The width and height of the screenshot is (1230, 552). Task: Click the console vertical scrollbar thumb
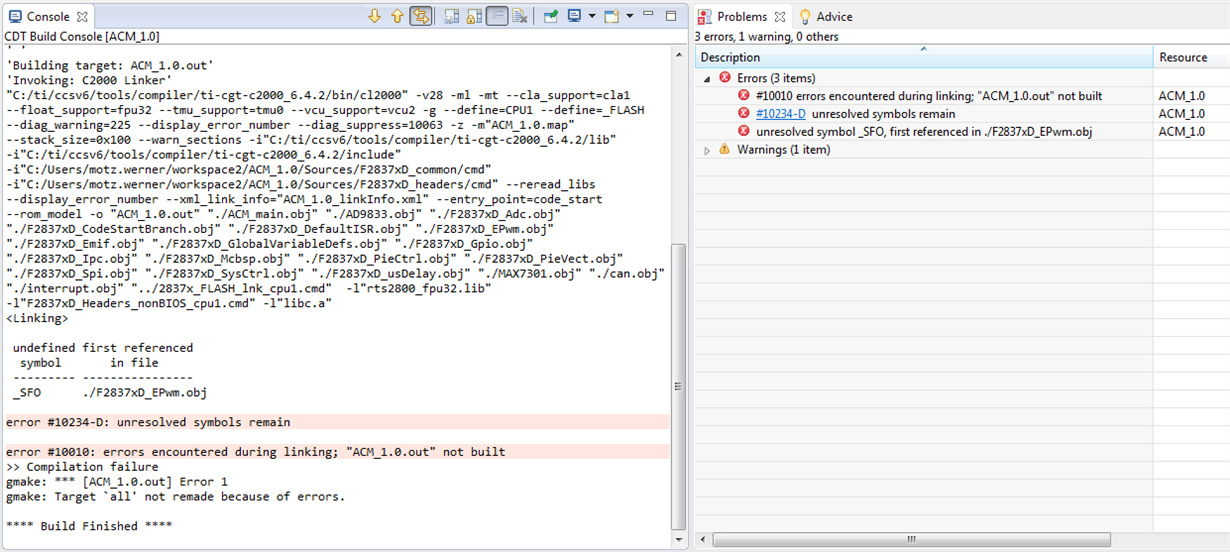[x=679, y=385]
